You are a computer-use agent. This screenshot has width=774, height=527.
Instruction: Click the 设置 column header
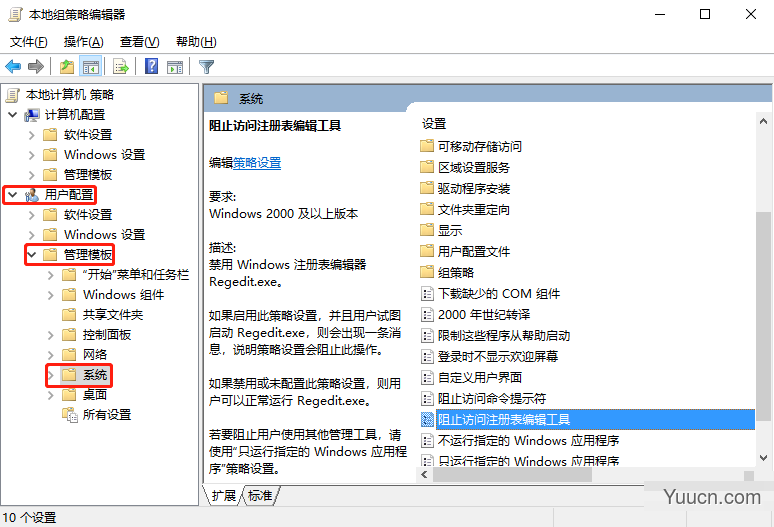coord(434,123)
